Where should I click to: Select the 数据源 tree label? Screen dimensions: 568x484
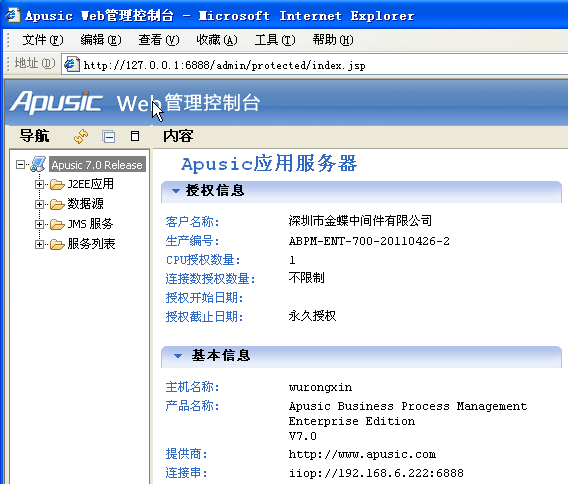point(85,204)
